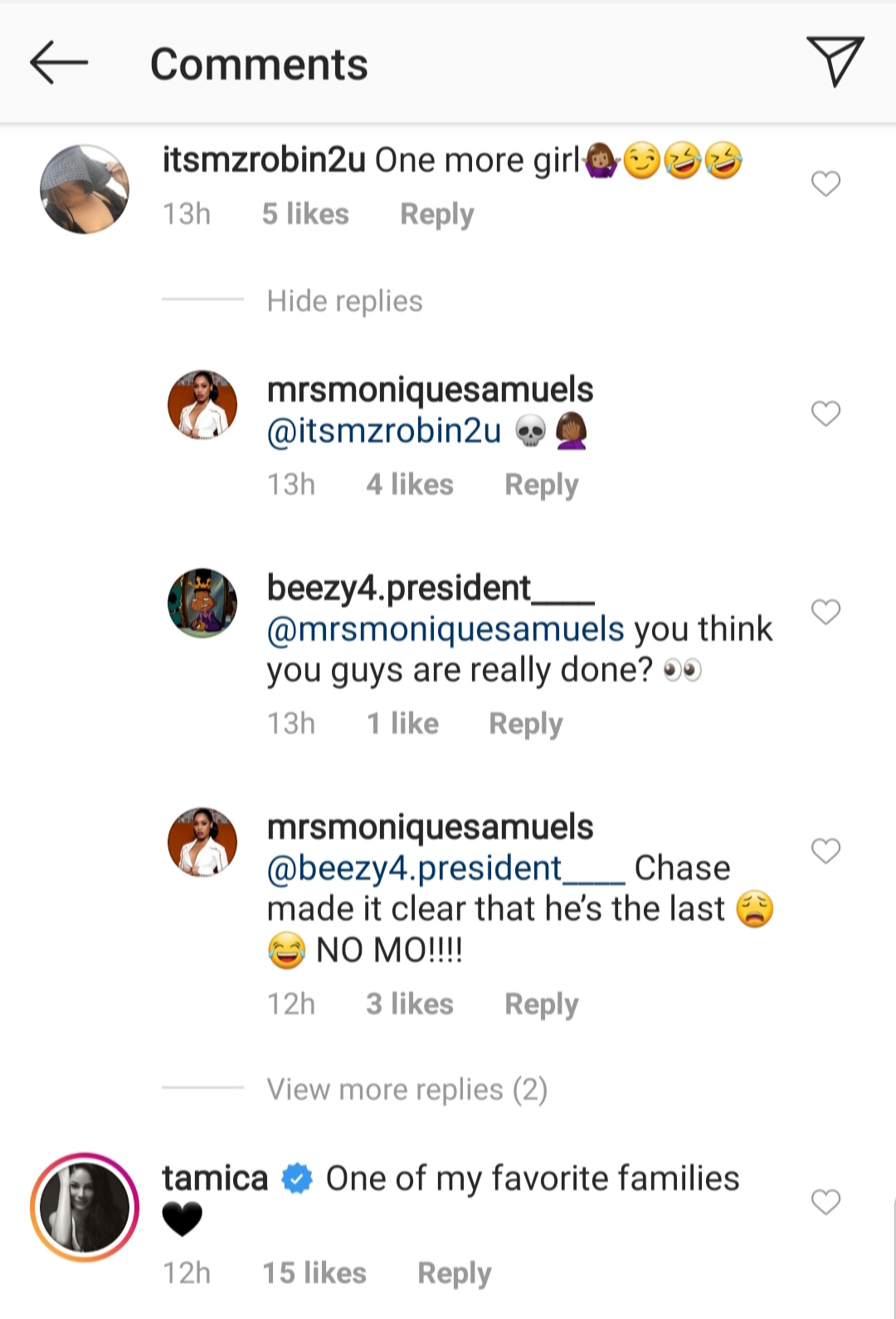View the 15 likes on tamica's comment
This screenshot has width=896, height=1319.
314,1273
